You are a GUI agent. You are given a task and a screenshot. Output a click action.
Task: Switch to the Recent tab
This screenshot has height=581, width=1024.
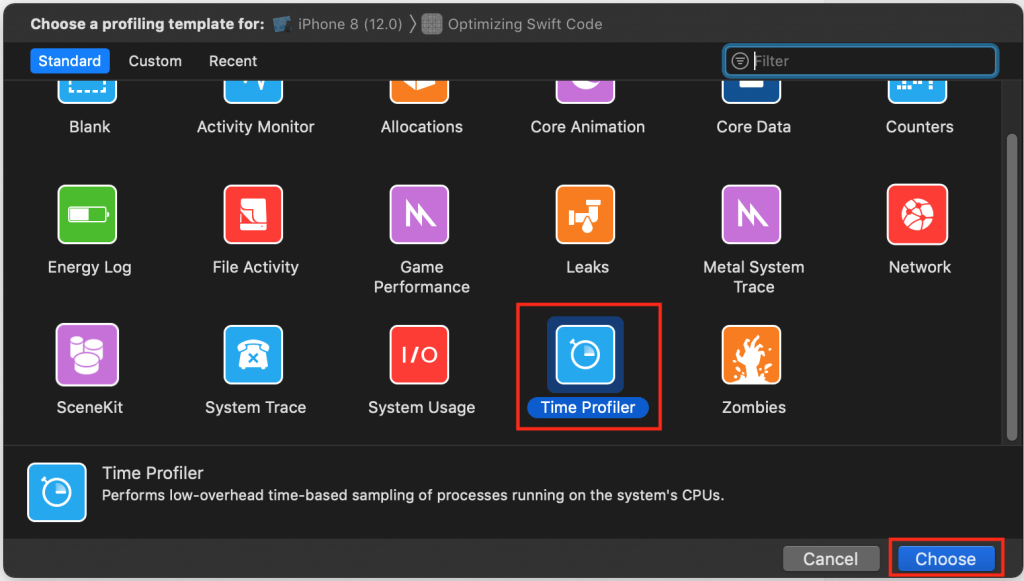coord(233,61)
